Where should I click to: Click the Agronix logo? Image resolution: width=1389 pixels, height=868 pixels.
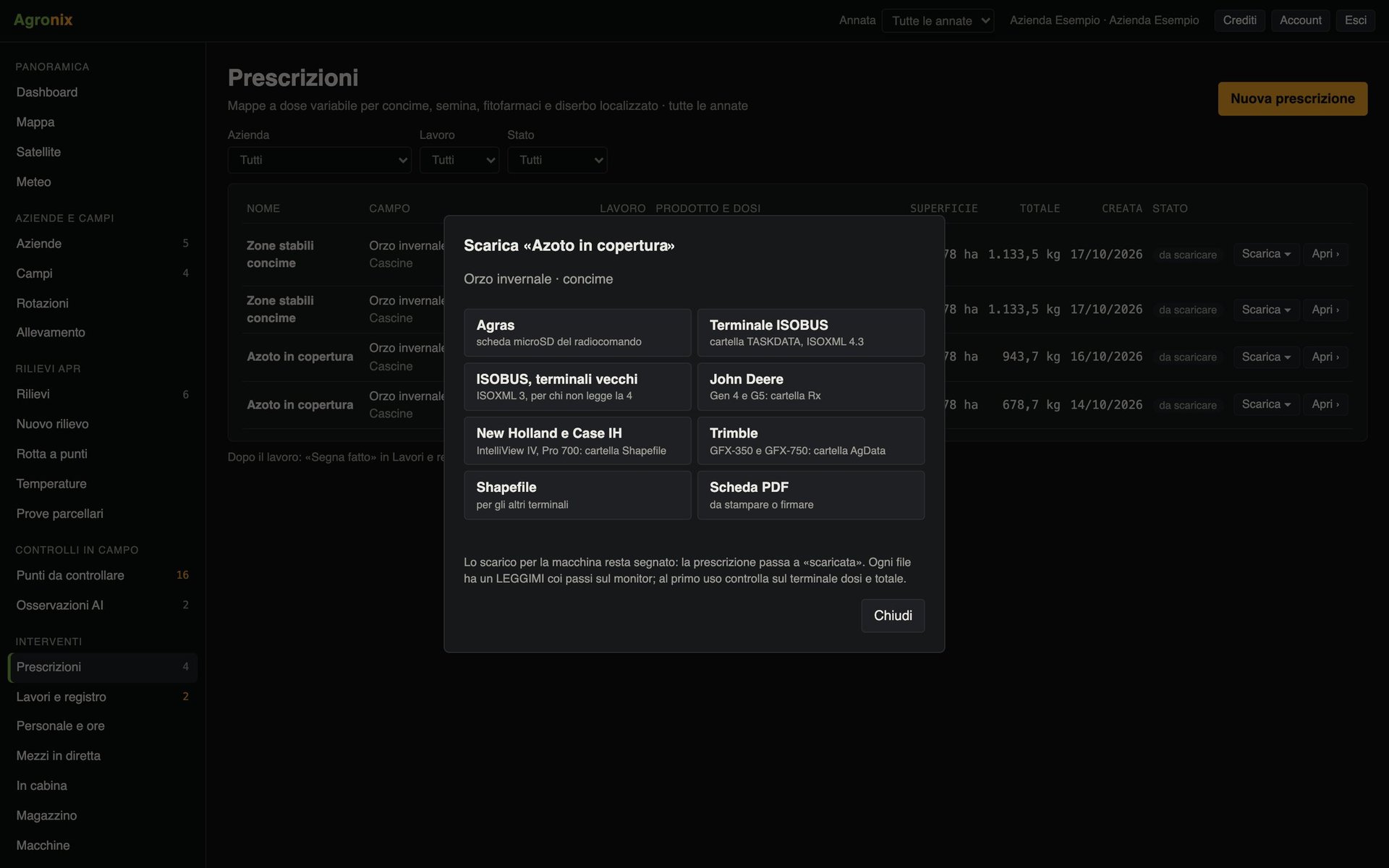click(x=43, y=20)
